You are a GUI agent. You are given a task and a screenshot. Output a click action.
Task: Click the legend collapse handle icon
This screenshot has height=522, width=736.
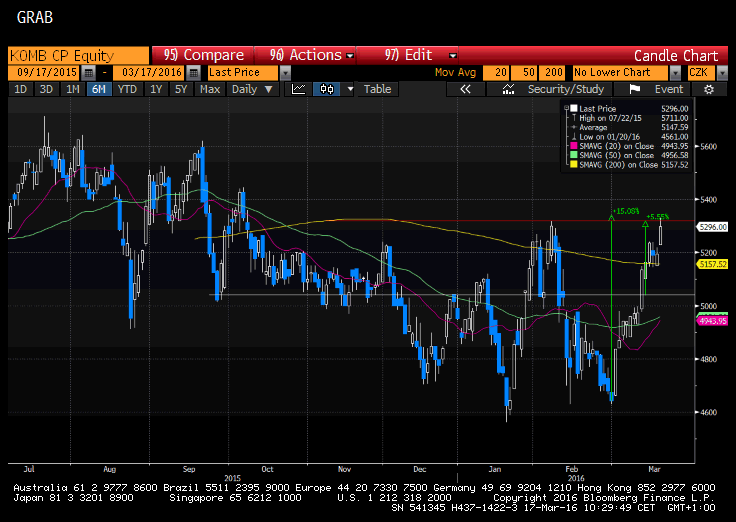[x=567, y=108]
